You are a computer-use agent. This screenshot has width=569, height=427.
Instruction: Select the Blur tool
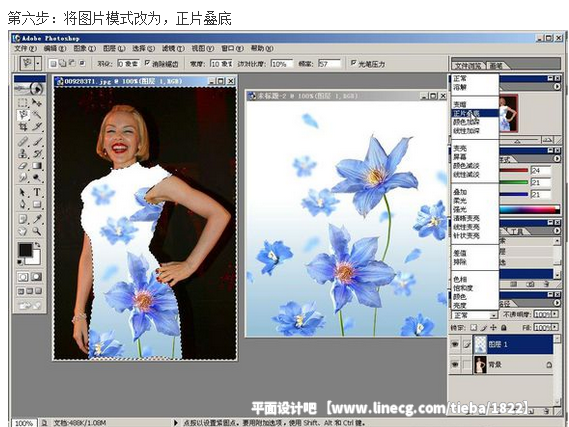23,177
